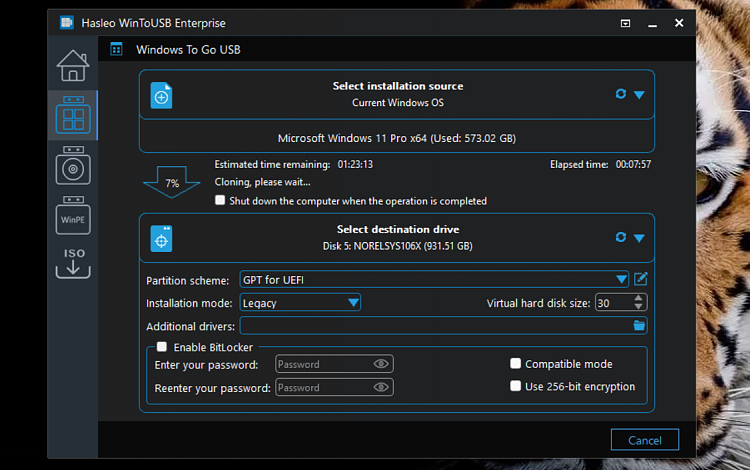This screenshot has height=470, width=750.
Task: Decrease virtual hard disk size
Action: [638, 306]
